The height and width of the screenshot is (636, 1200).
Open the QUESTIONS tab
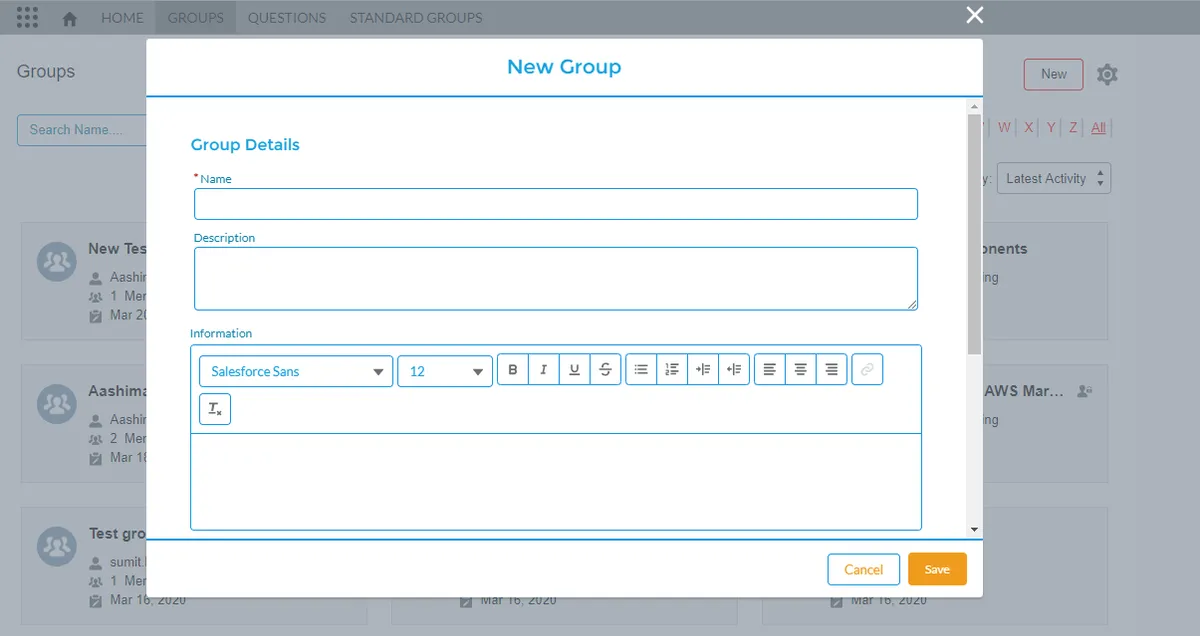(x=287, y=18)
